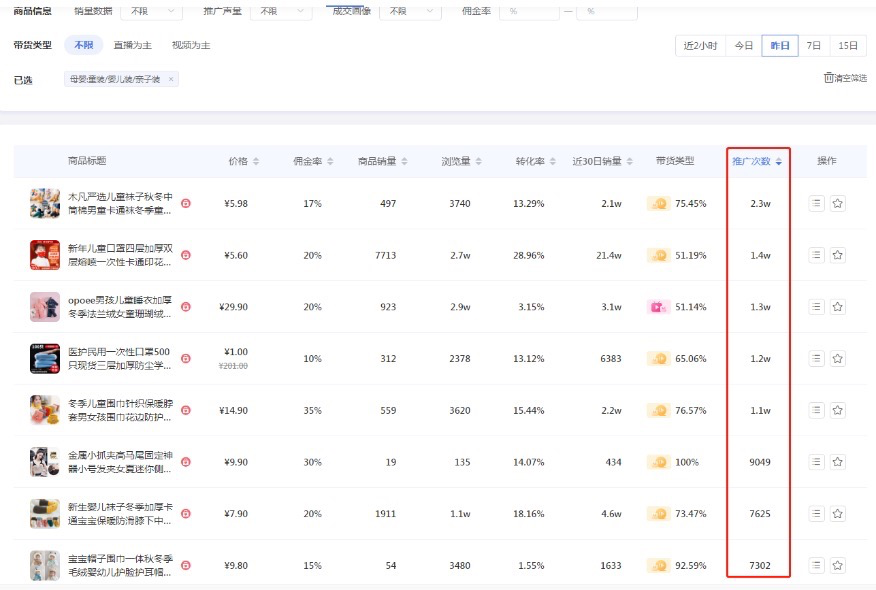Click the 2.3w promotion count cell
Screen dimensions: 876x590
[760, 203]
